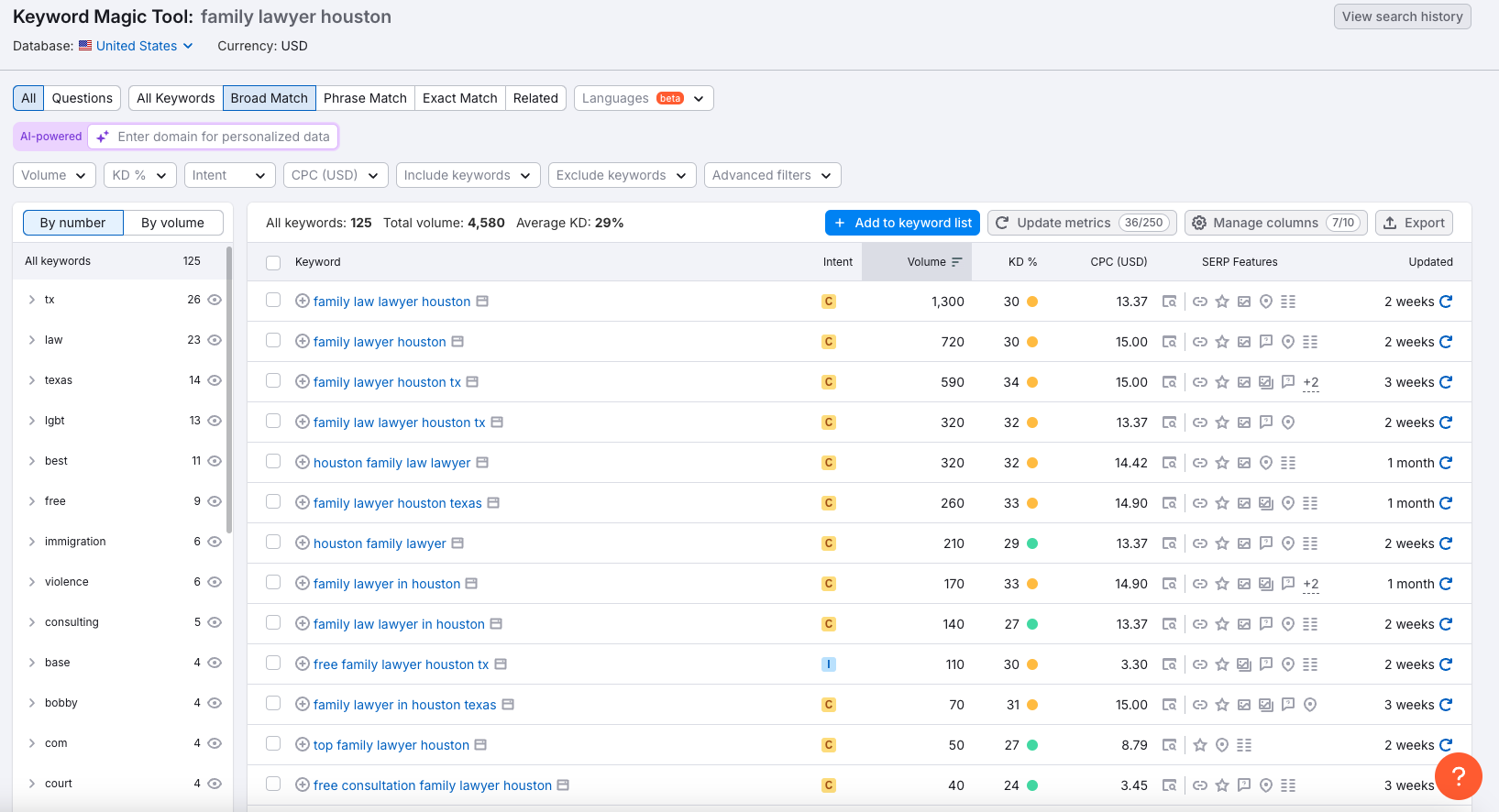Image resolution: width=1499 pixels, height=812 pixels.
Task: Expand the violence keyword group
Action: pyautogui.click(x=31, y=582)
